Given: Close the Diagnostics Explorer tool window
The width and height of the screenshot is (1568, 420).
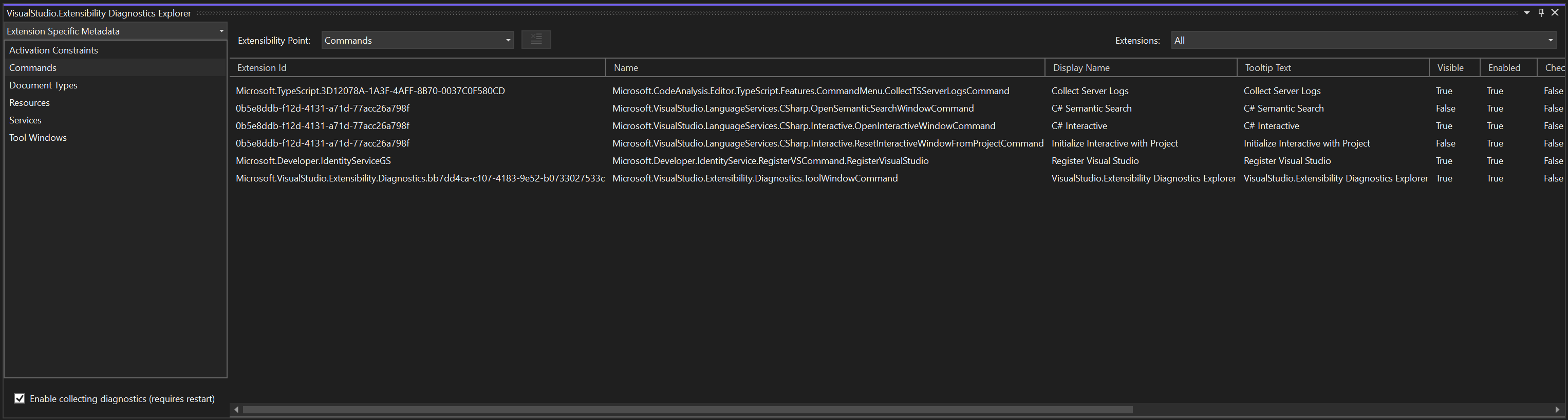Looking at the screenshot, I should click(x=1555, y=13).
